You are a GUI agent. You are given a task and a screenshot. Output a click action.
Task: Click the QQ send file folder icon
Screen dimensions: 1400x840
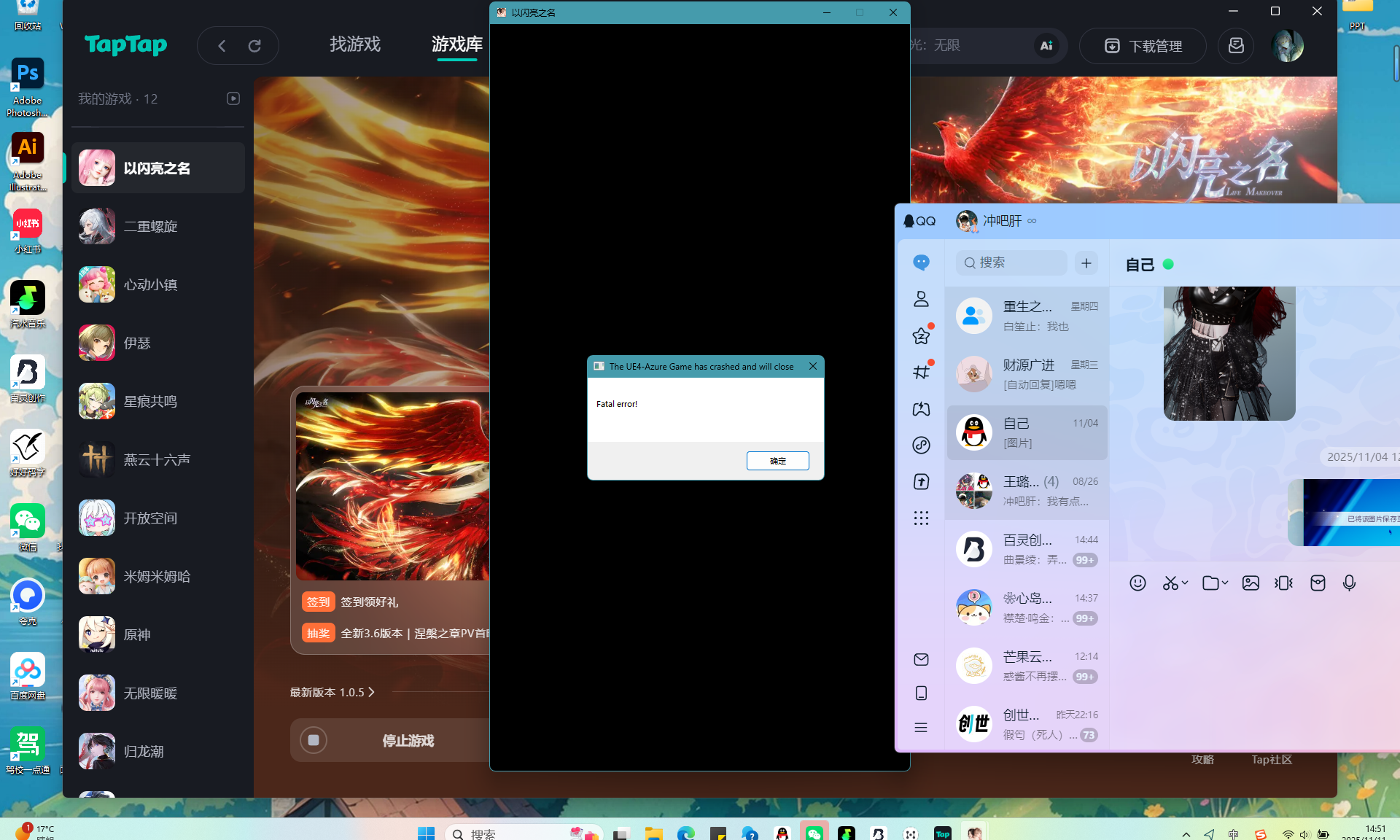point(1210,583)
